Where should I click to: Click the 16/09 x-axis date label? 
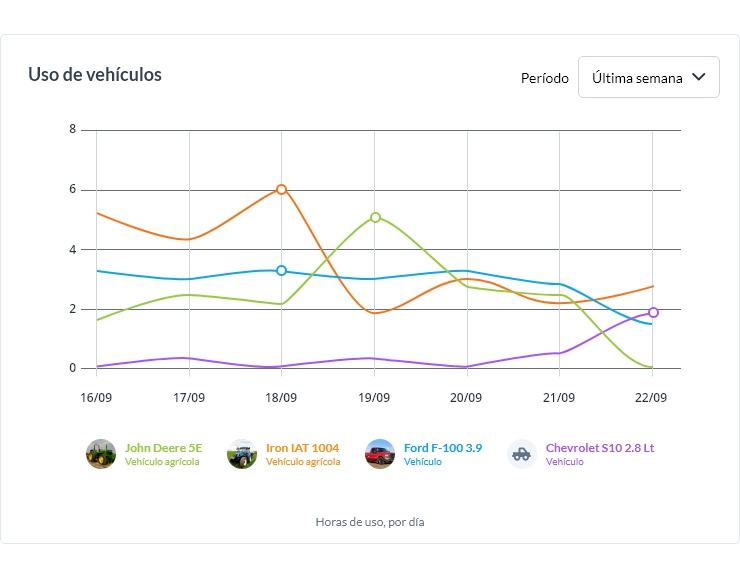(96, 397)
